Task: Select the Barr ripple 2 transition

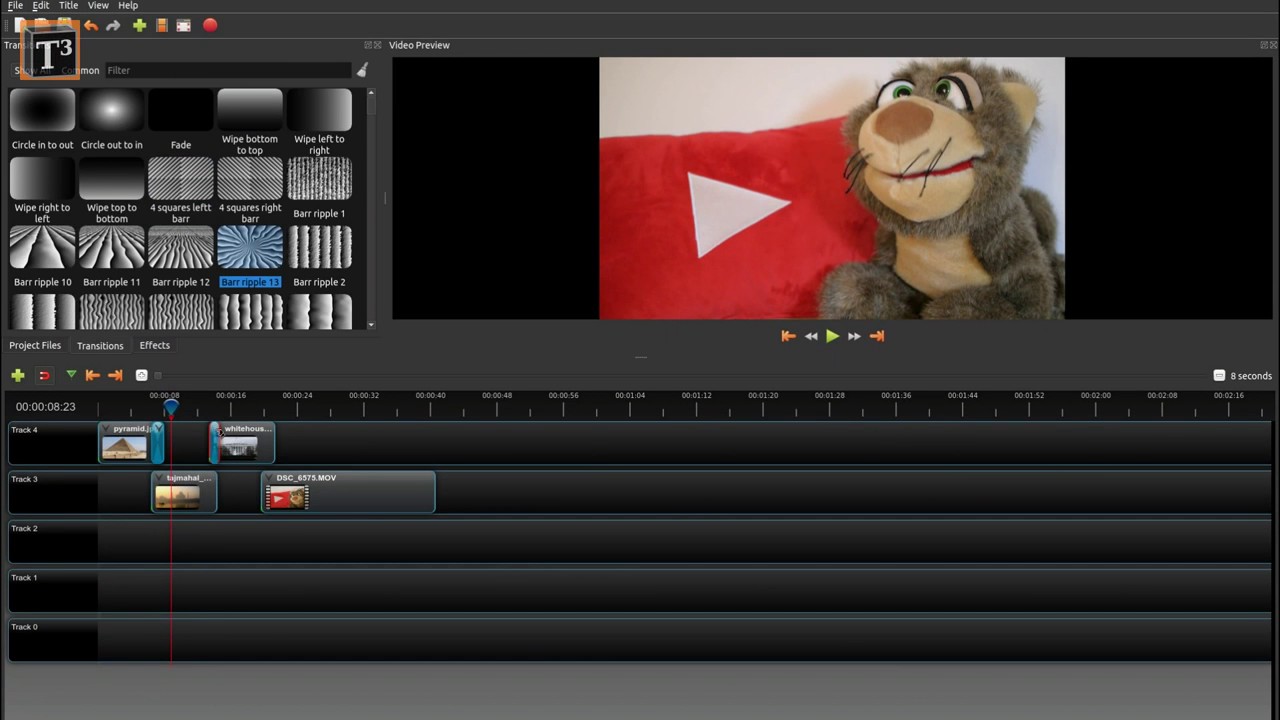Action: tap(319, 257)
